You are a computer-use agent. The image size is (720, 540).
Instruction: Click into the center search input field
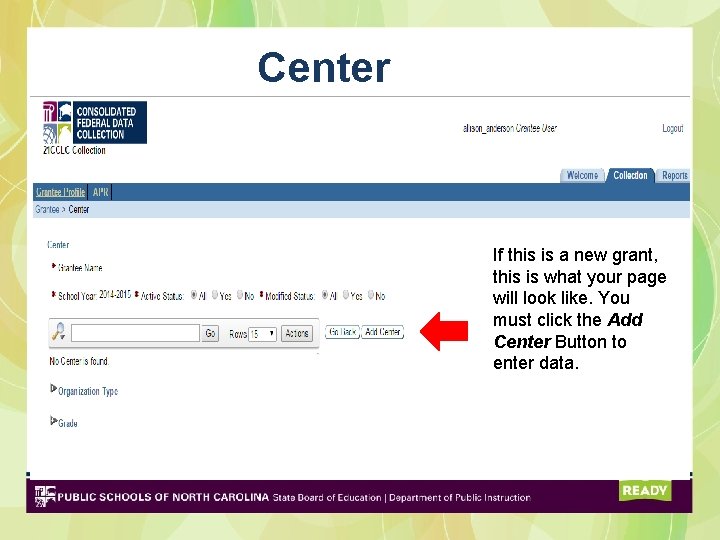pyautogui.click(x=135, y=333)
